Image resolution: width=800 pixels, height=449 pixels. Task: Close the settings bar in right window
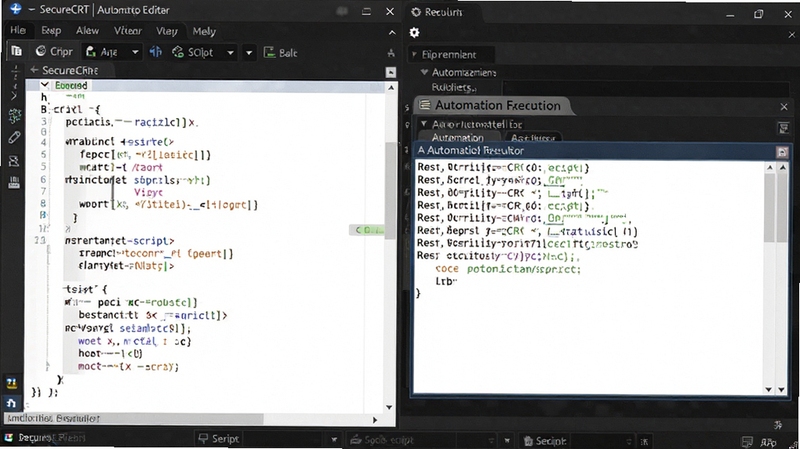[x=791, y=35]
